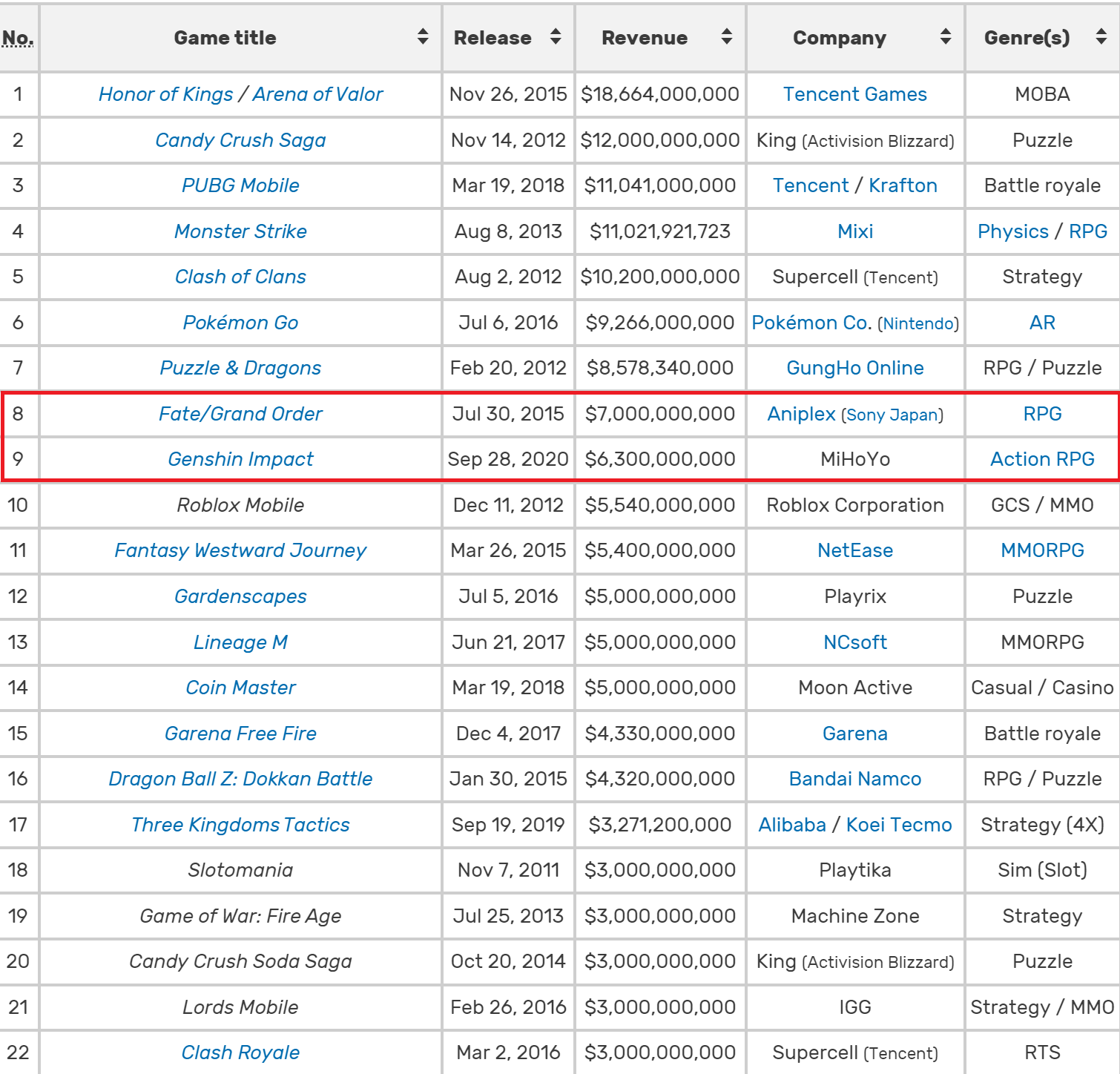The width and height of the screenshot is (1120, 1074).
Task: Sort the table by Game title arrows
Action: (423, 36)
